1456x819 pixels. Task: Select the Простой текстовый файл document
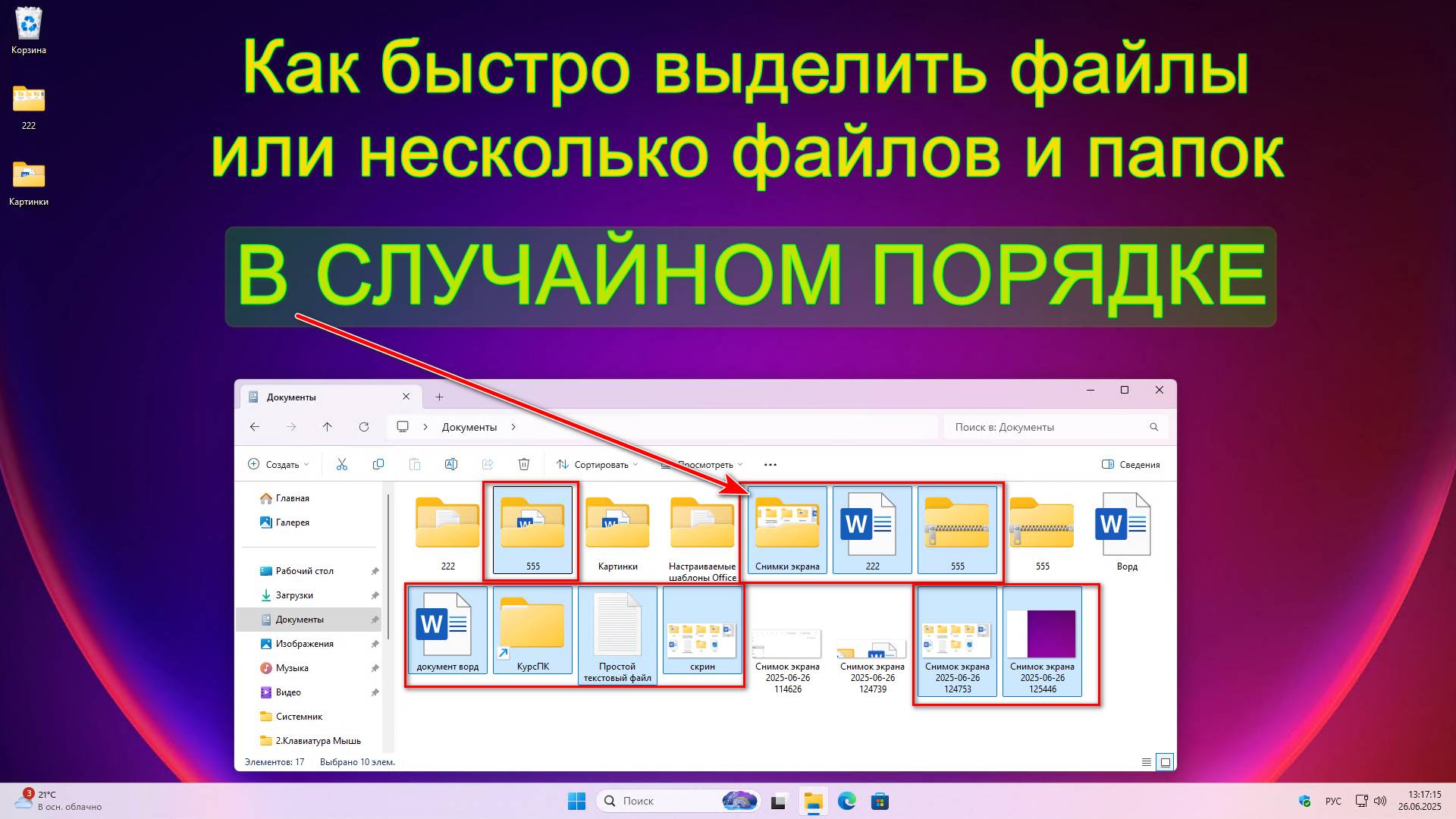[618, 636]
